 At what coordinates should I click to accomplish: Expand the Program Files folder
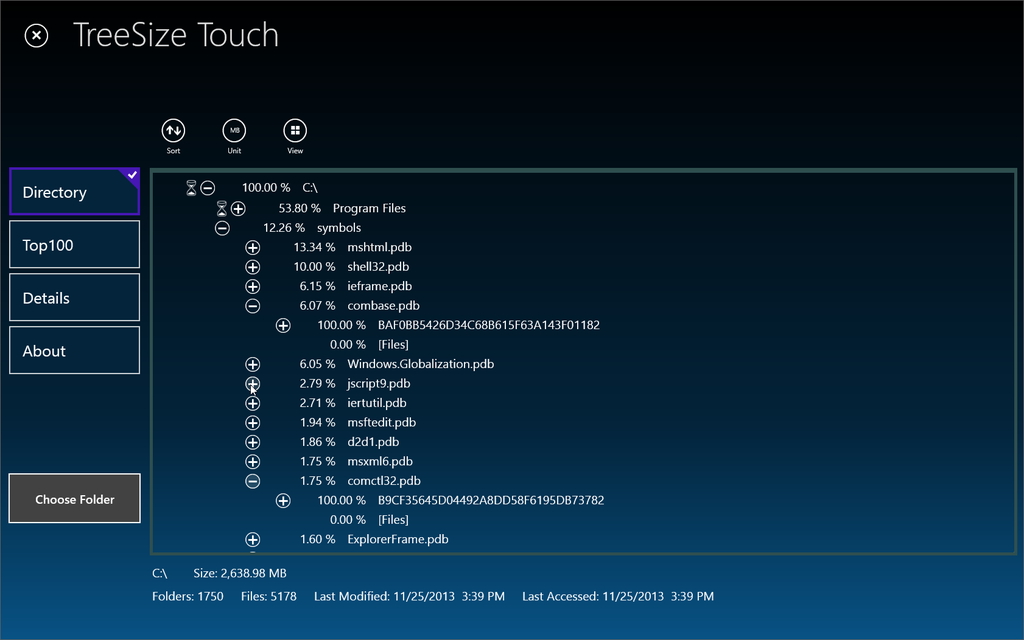tap(236, 208)
